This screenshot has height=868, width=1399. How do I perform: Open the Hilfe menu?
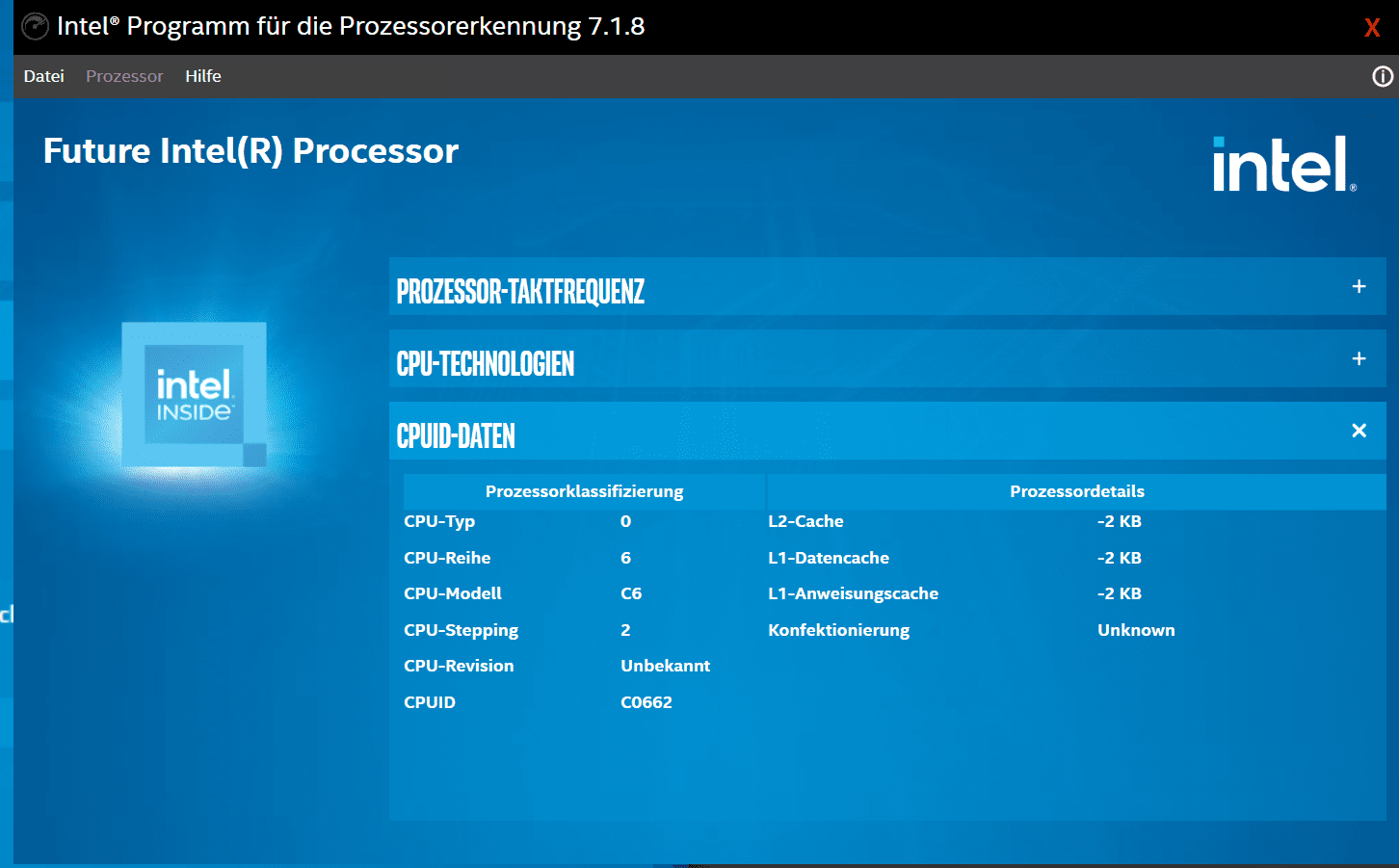(203, 76)
